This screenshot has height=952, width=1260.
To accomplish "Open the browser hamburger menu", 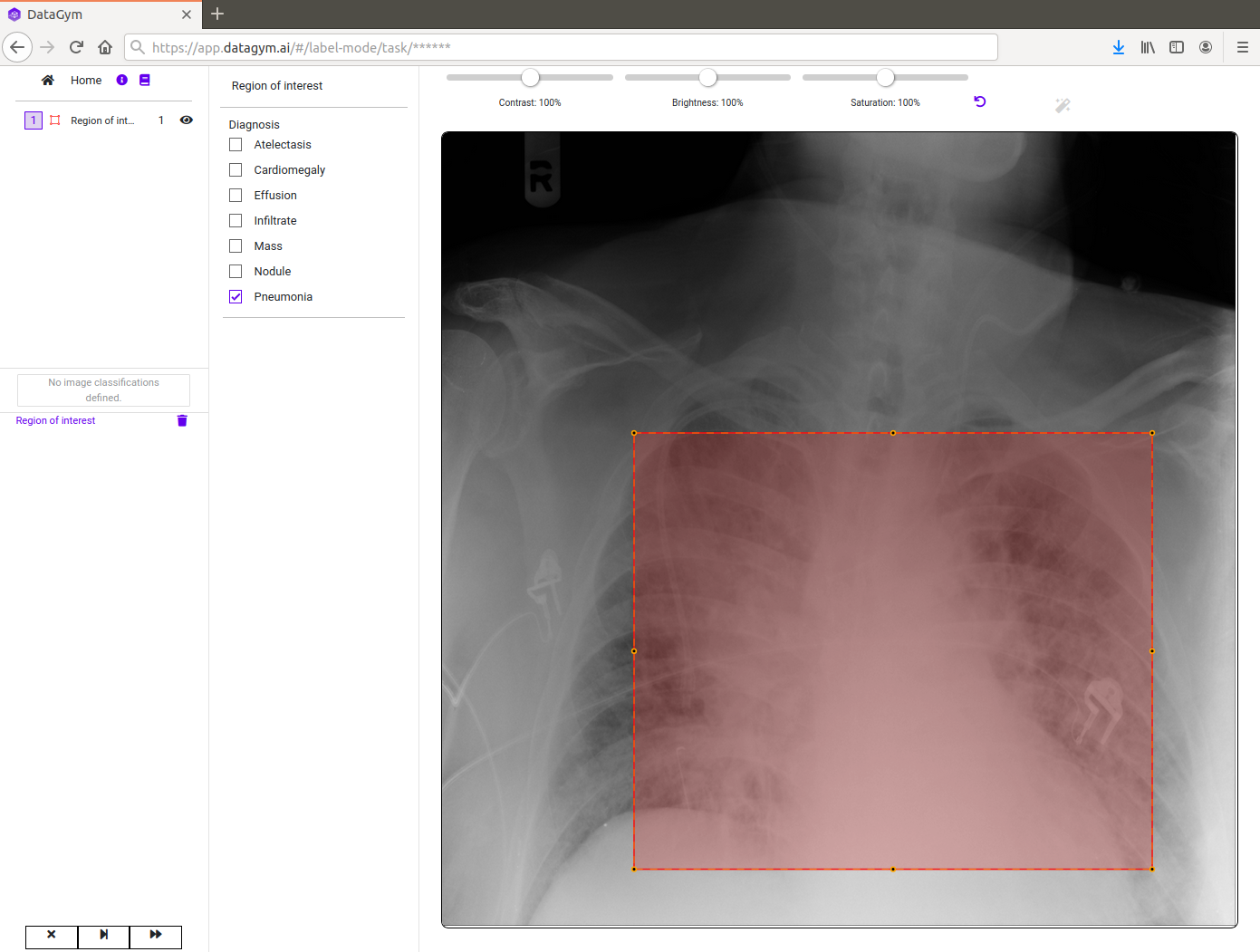I will point(1242,47).
